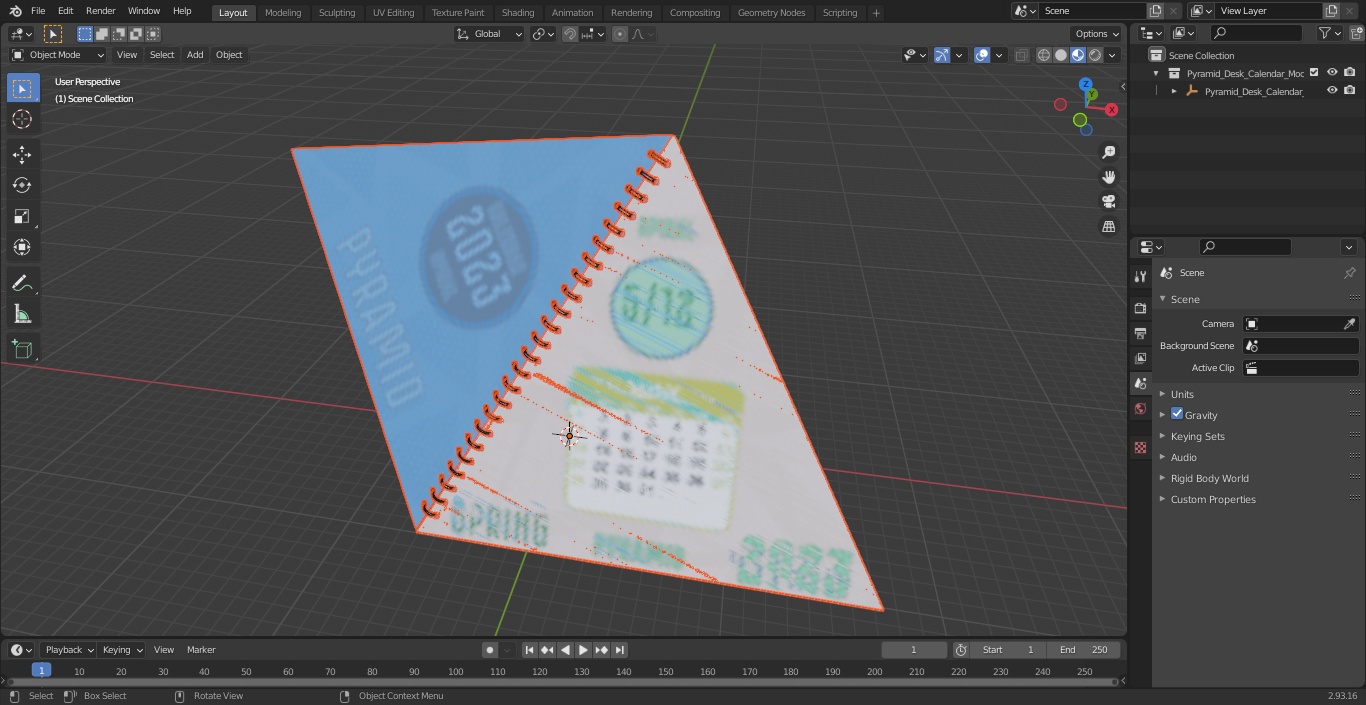1366x705 pixels.
Task: Click the viewport zoom icon
Action: [x=1108, y=152]
